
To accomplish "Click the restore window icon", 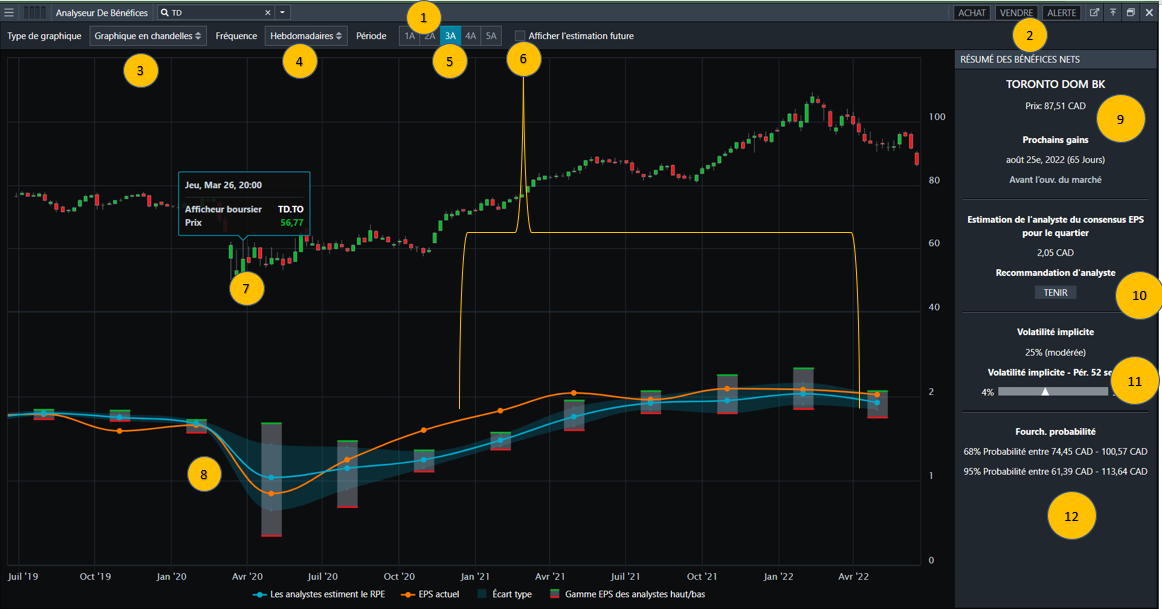I will (x=1130, y=13).
